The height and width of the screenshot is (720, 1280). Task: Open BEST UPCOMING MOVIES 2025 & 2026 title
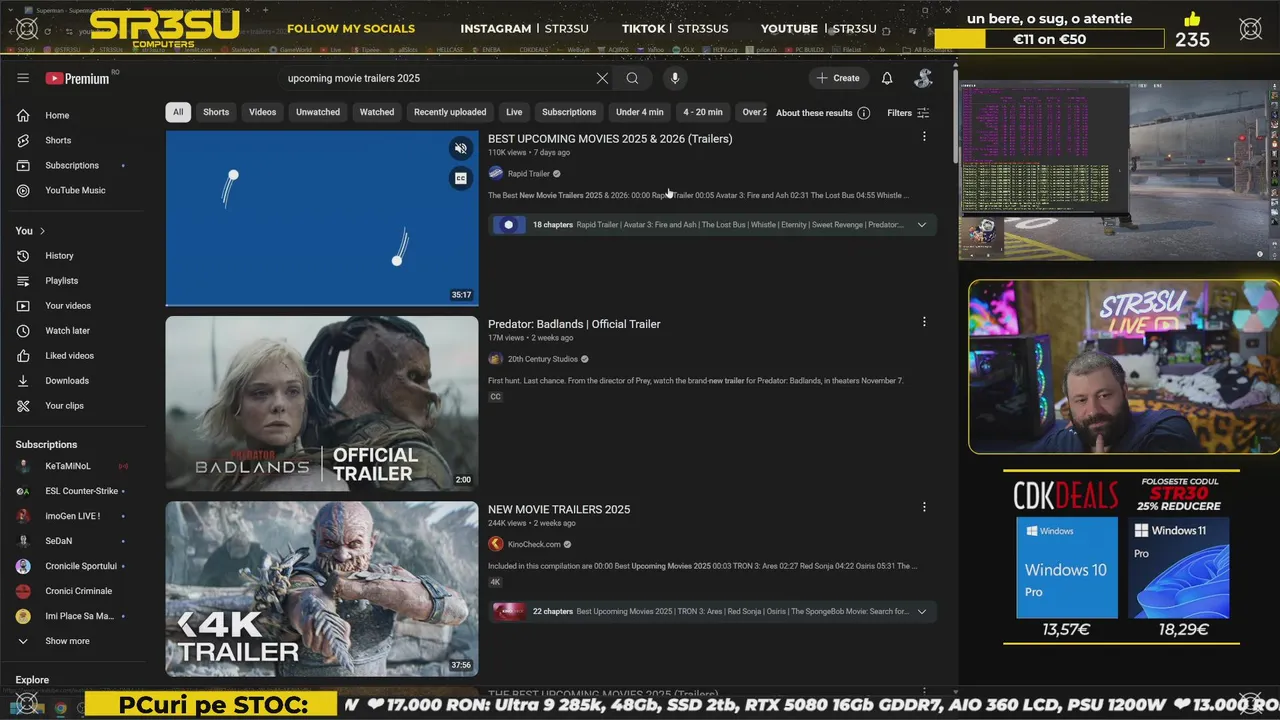point(610,139)
